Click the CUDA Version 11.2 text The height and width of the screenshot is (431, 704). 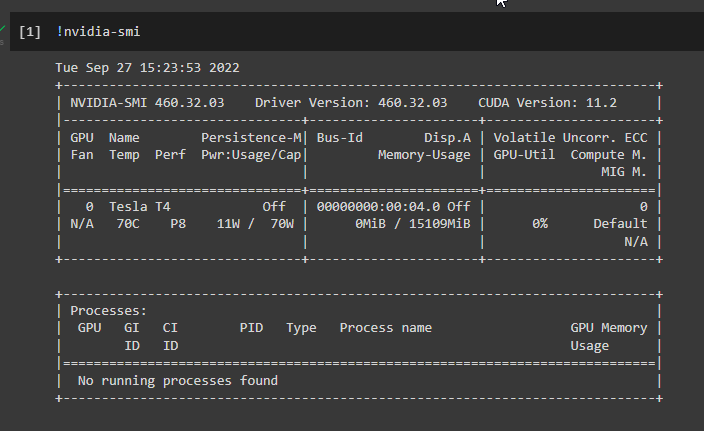coord(561,103)
